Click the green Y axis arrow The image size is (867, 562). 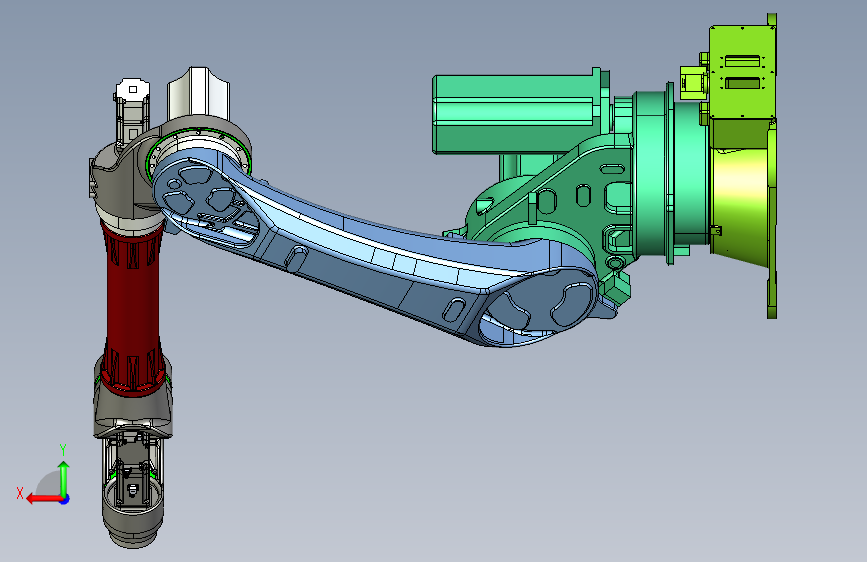point(64,478)
